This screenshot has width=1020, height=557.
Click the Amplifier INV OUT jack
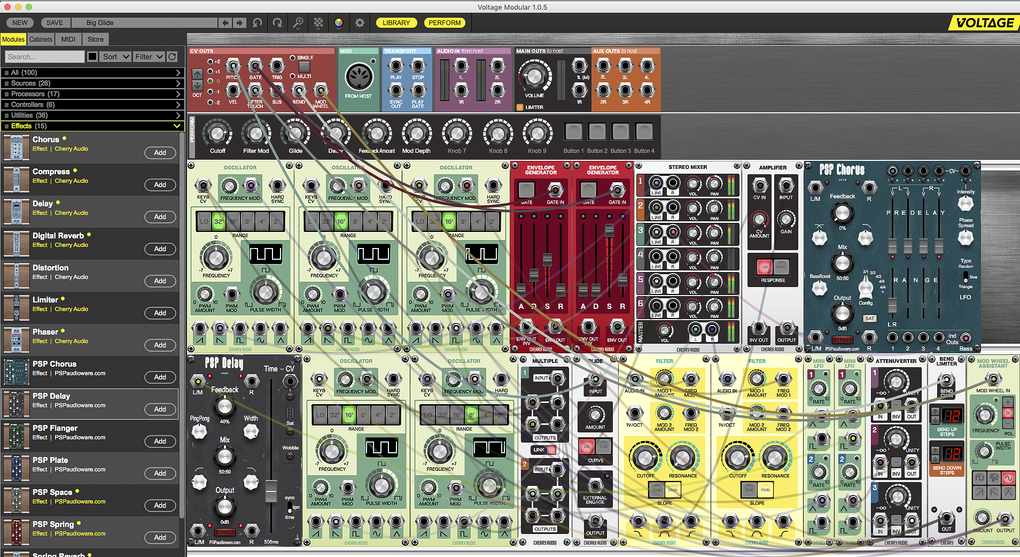click(x=758, y=329)
